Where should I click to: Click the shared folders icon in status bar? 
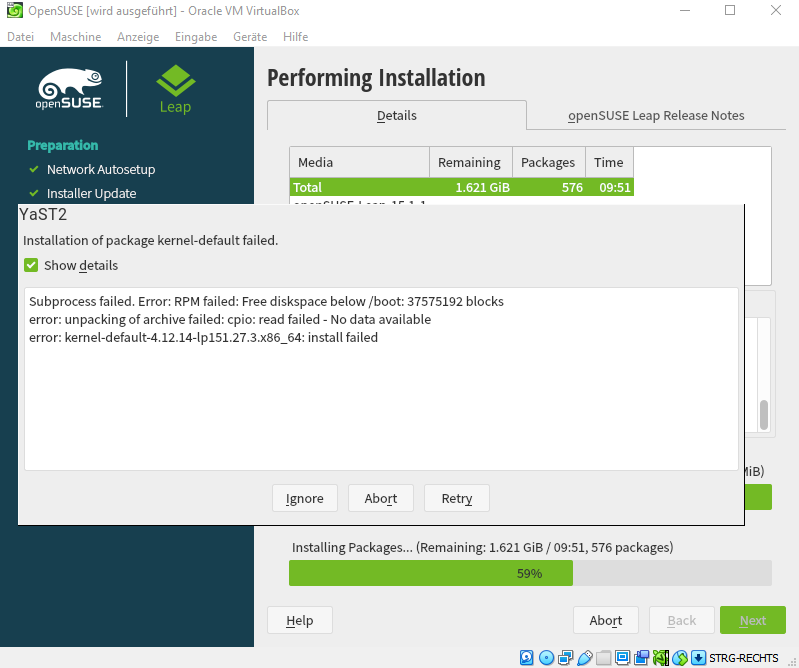pos(604,658)
